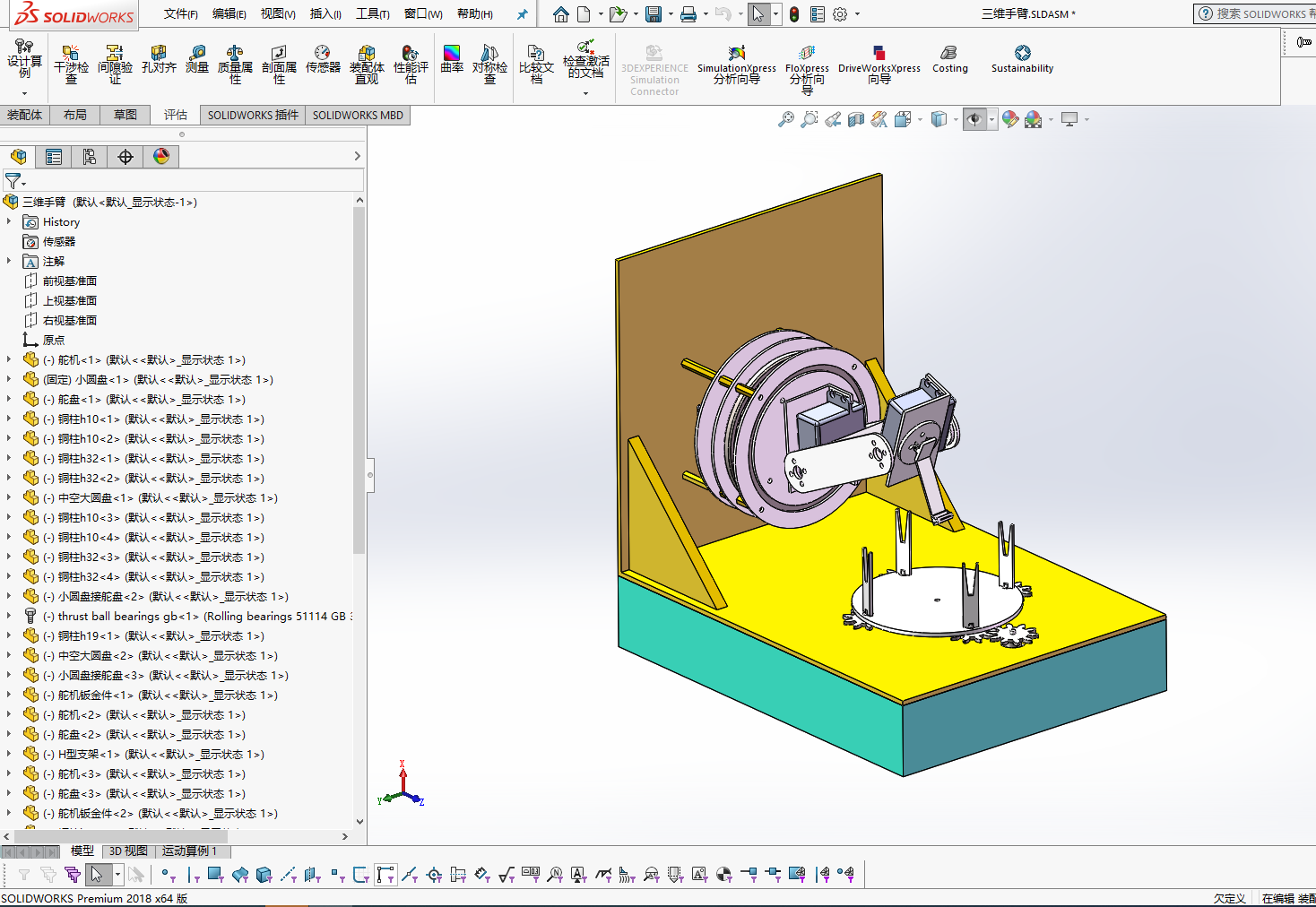Select the 原点 origin item
Screen dimensions: 1316x907
54,340
